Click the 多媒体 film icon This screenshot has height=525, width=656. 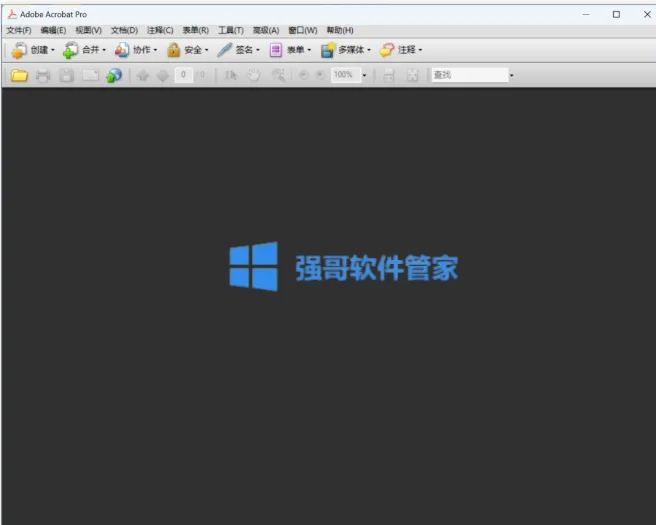point(328,50)
